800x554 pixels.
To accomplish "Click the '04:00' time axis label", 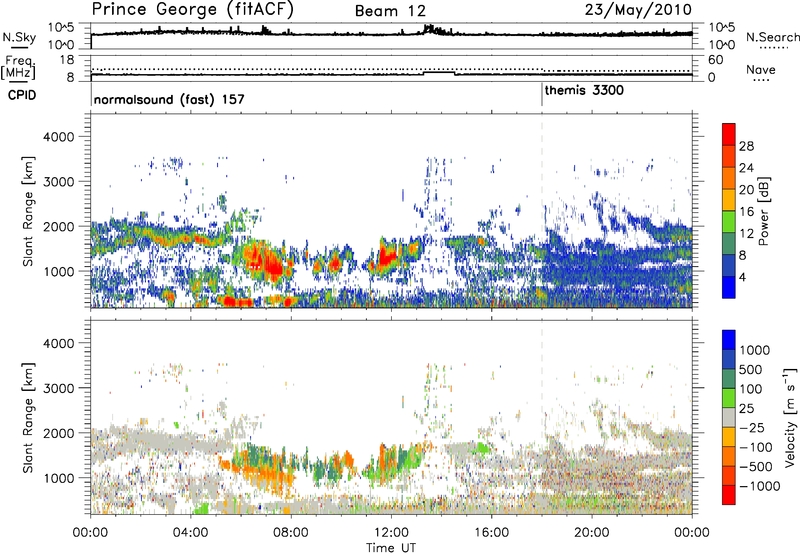I will pos(190,533).
